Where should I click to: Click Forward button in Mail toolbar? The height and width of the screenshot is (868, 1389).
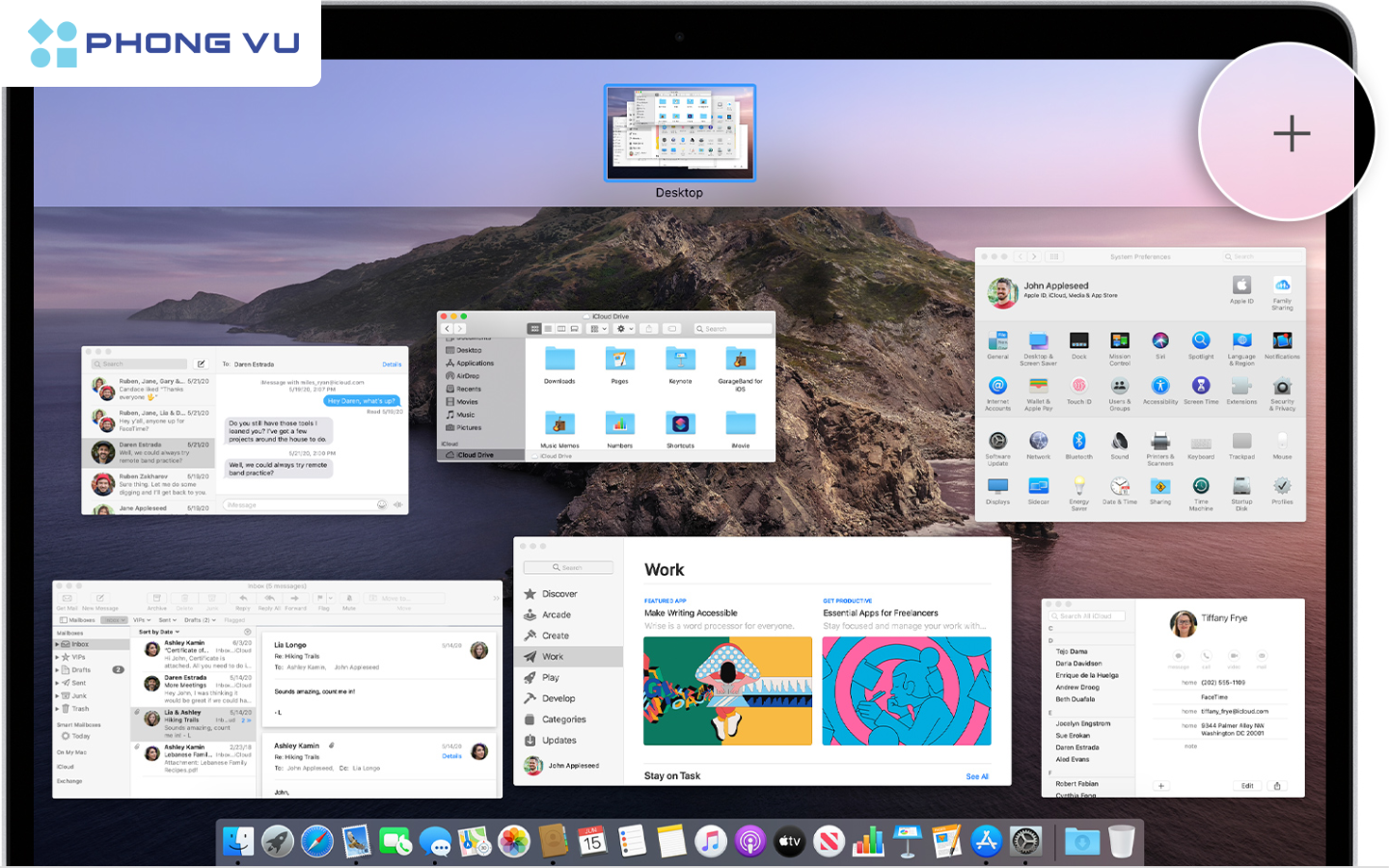(295, 602)
